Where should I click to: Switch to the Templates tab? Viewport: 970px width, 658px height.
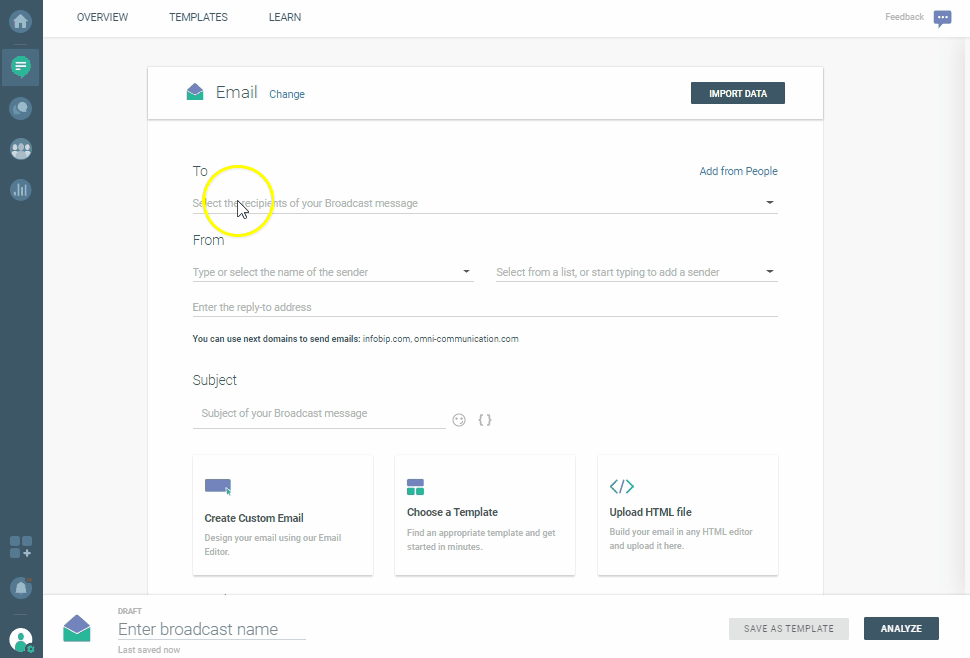198,17
